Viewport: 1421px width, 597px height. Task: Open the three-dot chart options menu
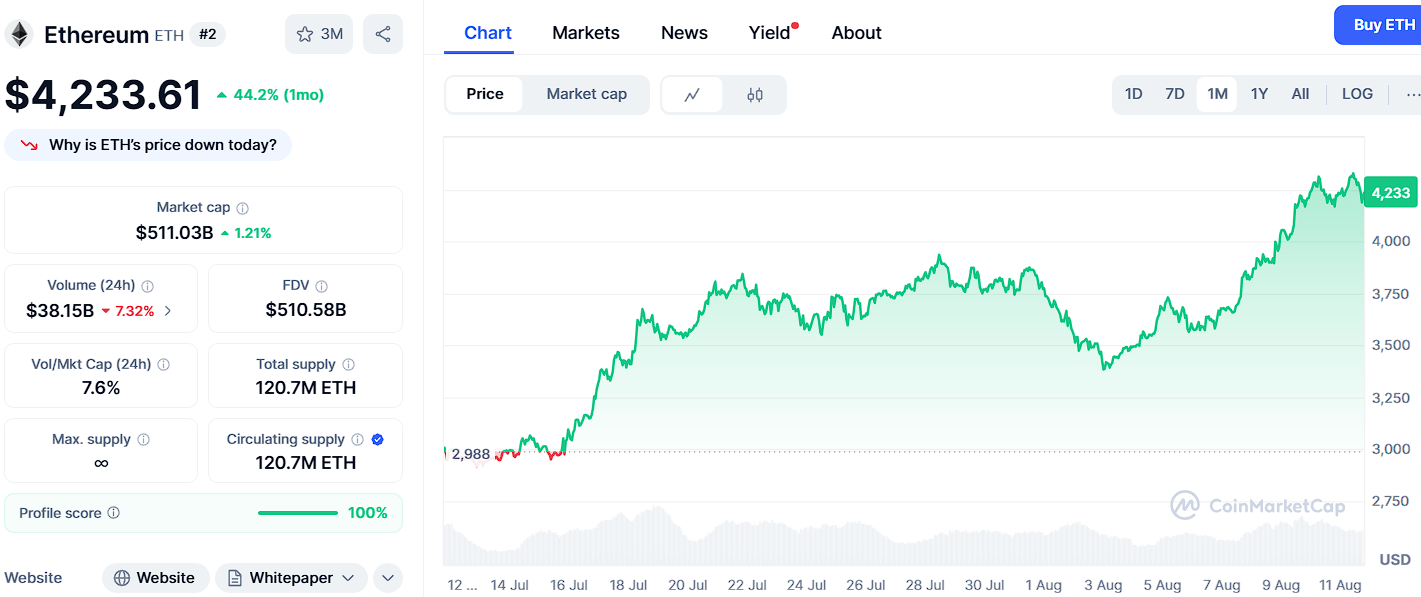click(1411, 95)
